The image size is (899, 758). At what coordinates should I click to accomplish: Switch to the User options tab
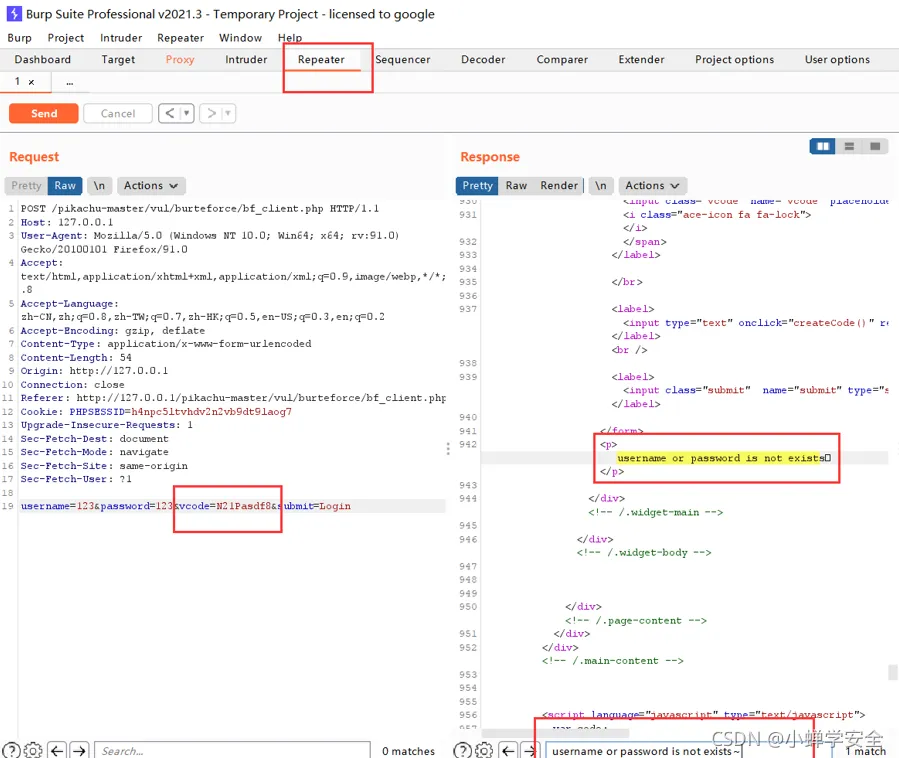[837, 60]
